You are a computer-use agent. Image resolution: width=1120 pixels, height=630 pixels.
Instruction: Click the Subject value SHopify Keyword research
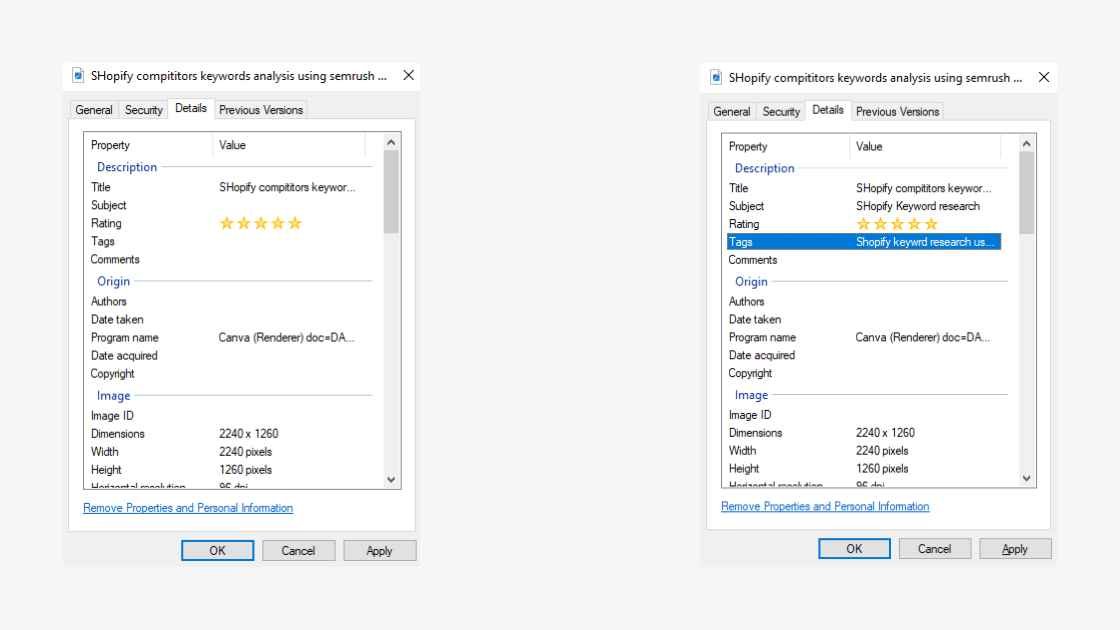918,206
